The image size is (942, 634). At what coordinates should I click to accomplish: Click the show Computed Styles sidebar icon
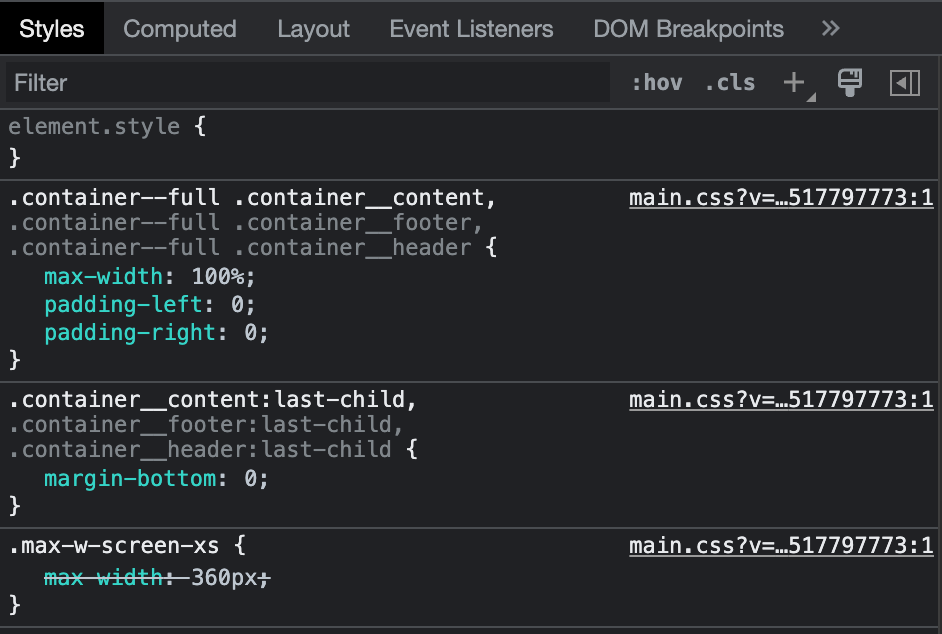[x=905, y=82]
